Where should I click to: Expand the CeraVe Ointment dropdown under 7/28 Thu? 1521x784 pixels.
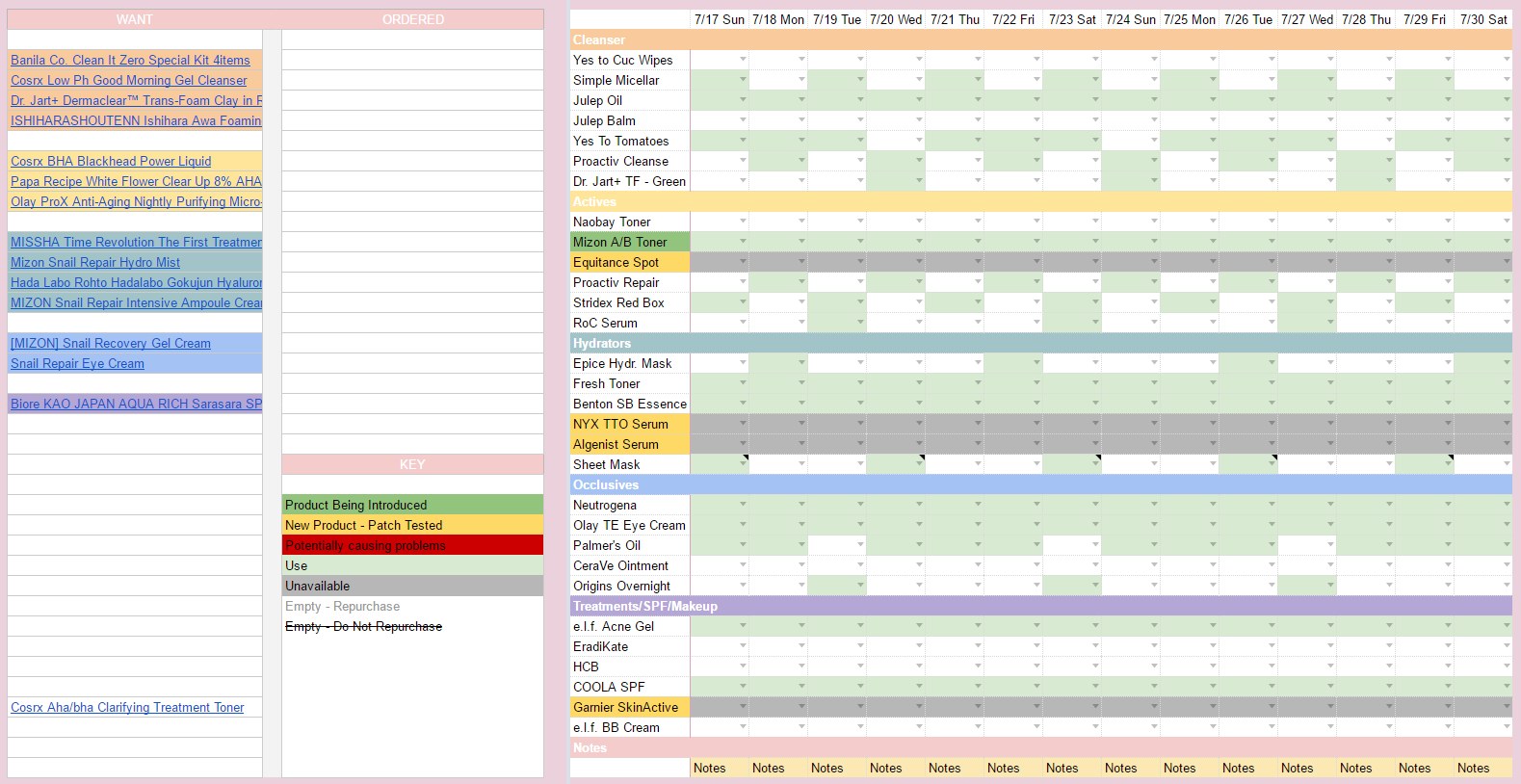coord(1389,565)
